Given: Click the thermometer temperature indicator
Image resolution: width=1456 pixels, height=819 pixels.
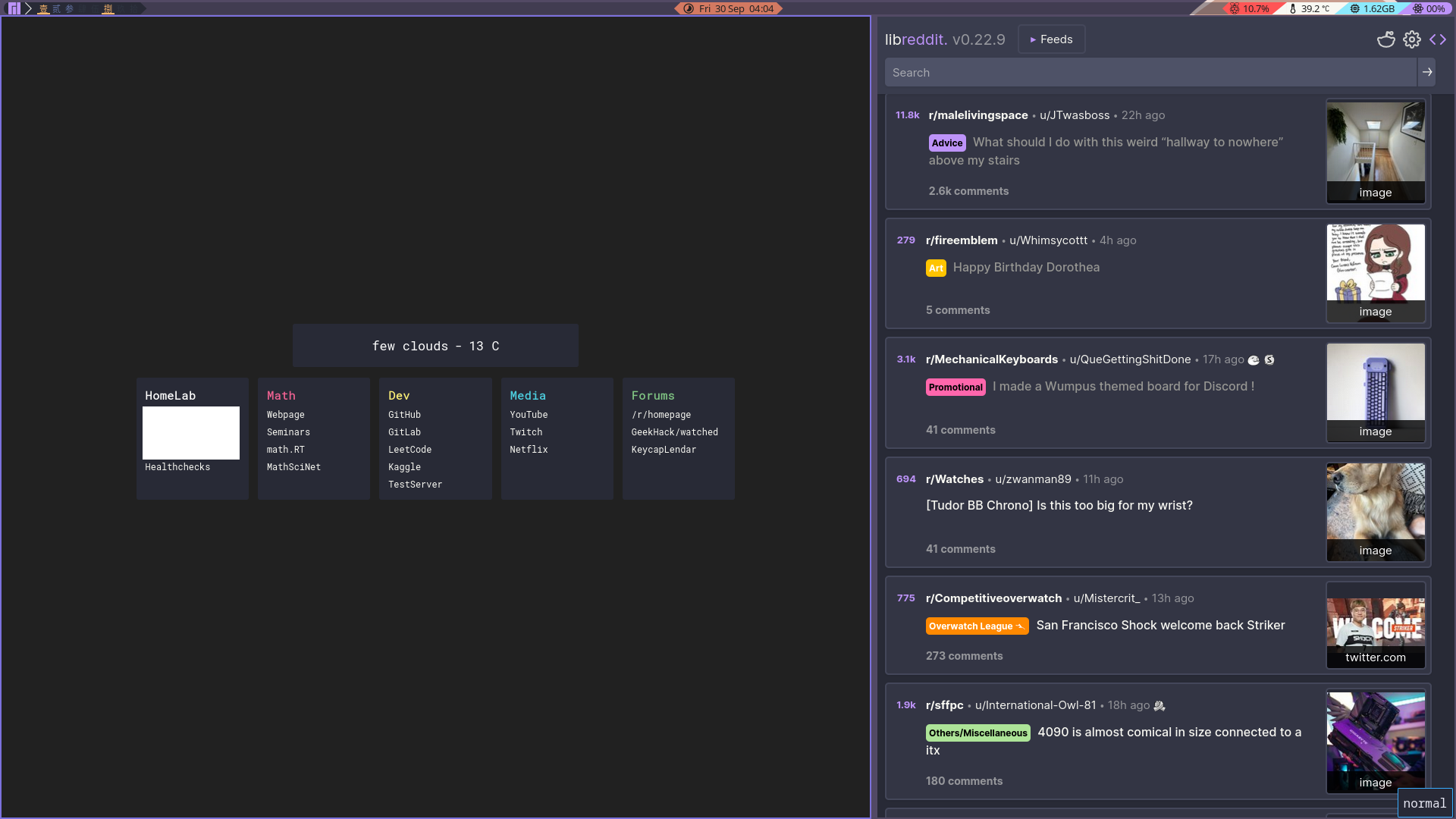Looking at the screenshot, I should click(1310, 8).
